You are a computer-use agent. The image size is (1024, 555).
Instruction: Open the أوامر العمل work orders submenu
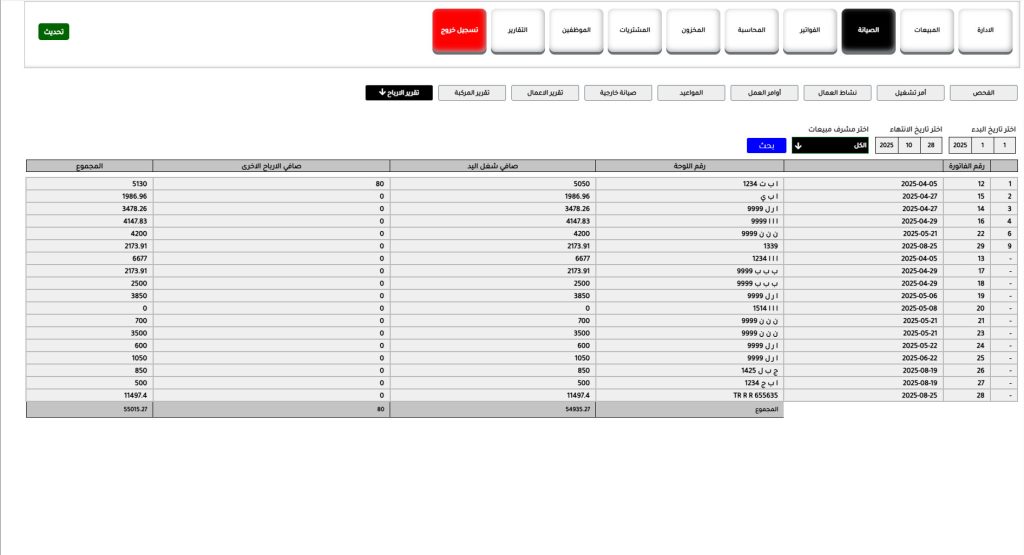click(x=764, y=93)
